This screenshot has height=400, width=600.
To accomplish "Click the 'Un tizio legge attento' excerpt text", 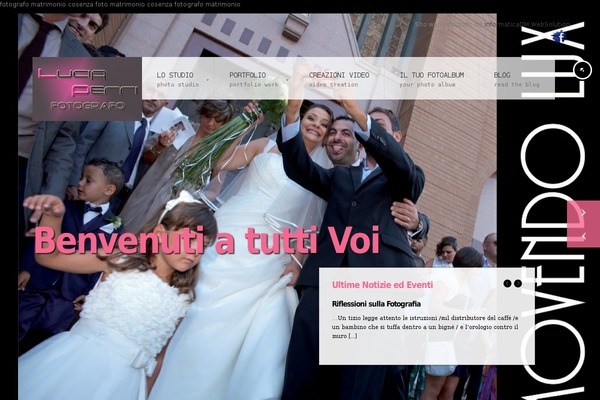I will point(425,327).
